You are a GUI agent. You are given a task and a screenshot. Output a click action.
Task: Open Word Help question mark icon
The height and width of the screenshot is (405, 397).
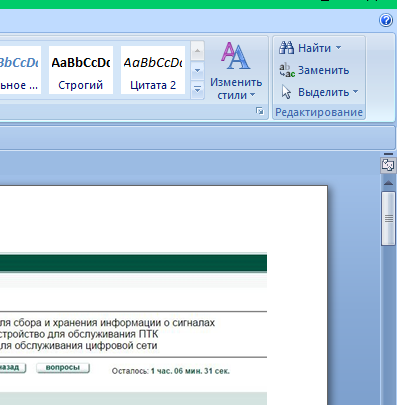click(386, 21)
